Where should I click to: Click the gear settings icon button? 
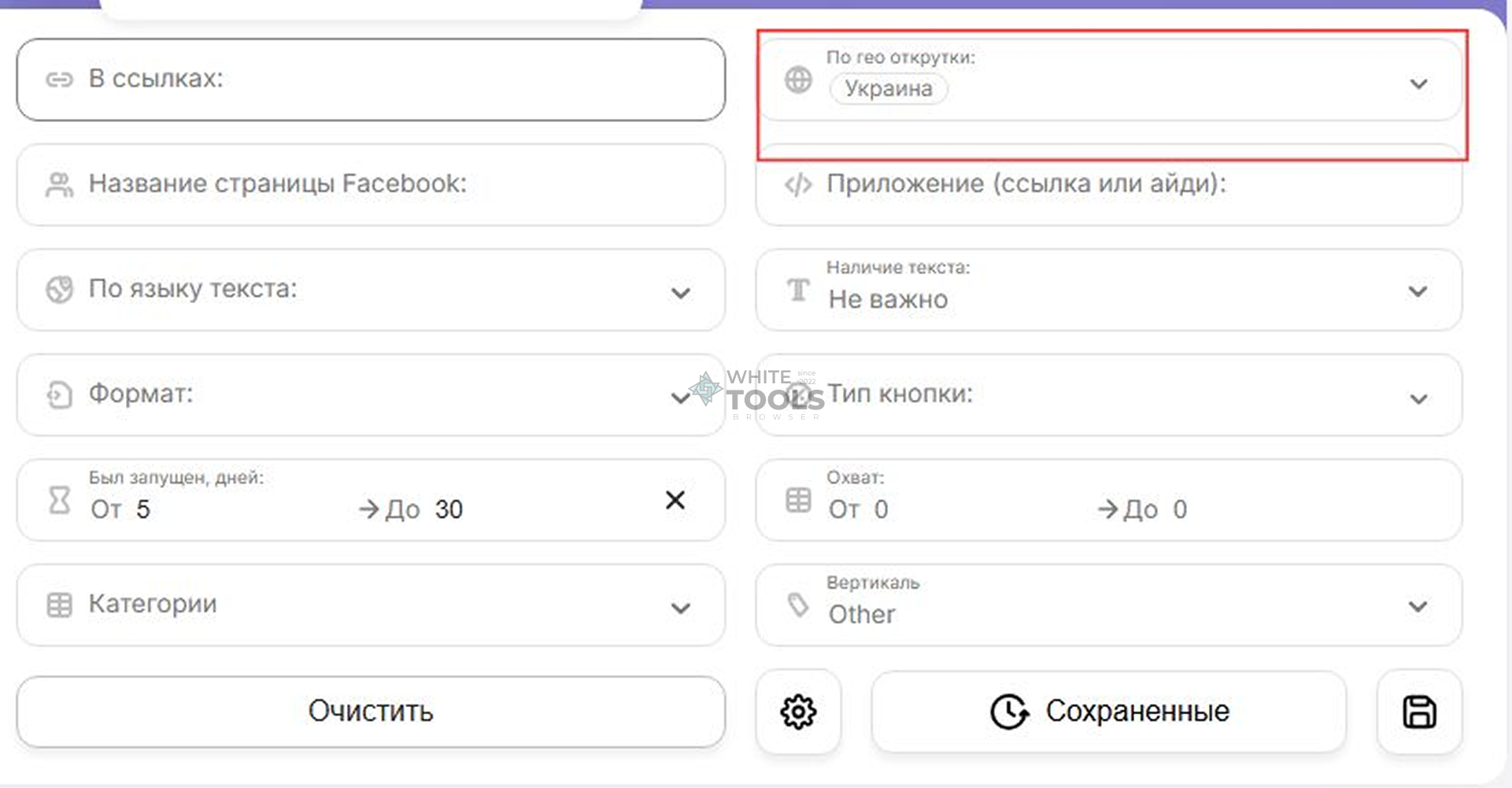click(798, 712)
